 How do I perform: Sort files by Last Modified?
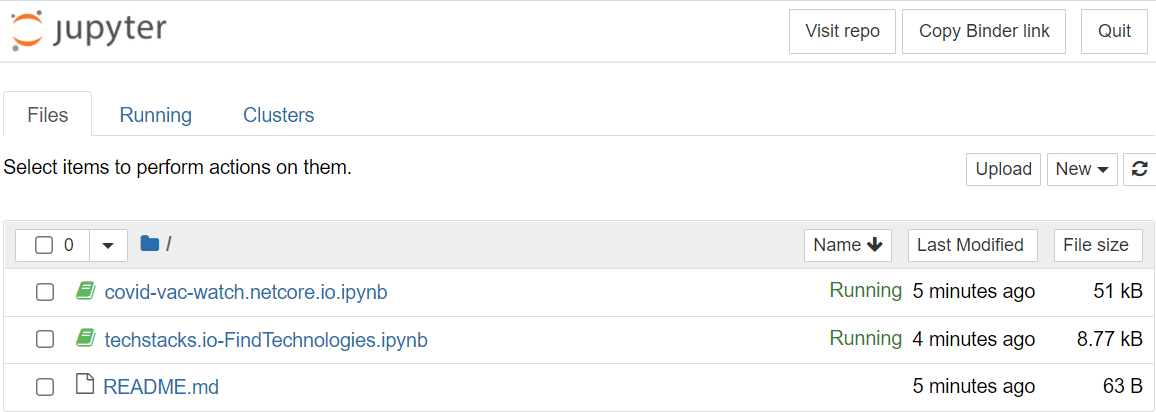[x=970, y=245]
